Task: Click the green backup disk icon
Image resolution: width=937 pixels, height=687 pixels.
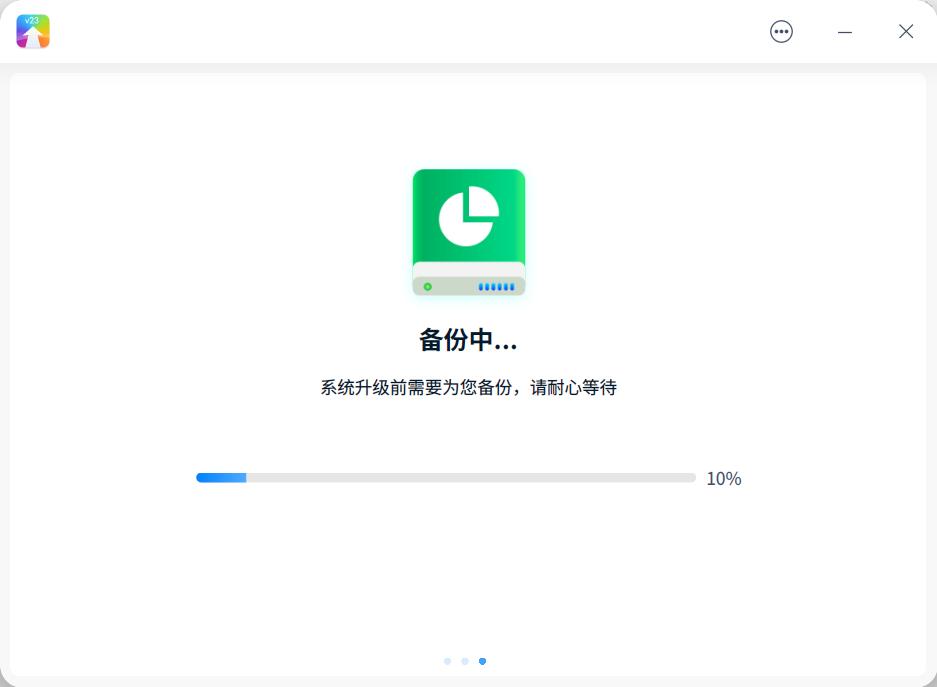Action: pyautogui.click(x=468, y=230)
